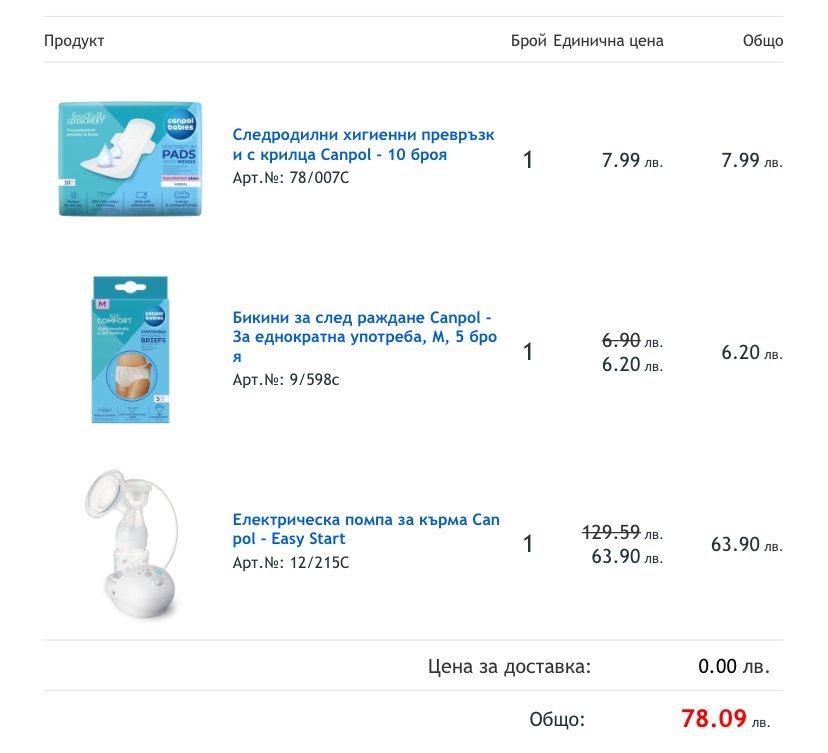
Task: Follow the 'Електрическа помпа за кърма' product link
Action: tap(365, 529)
